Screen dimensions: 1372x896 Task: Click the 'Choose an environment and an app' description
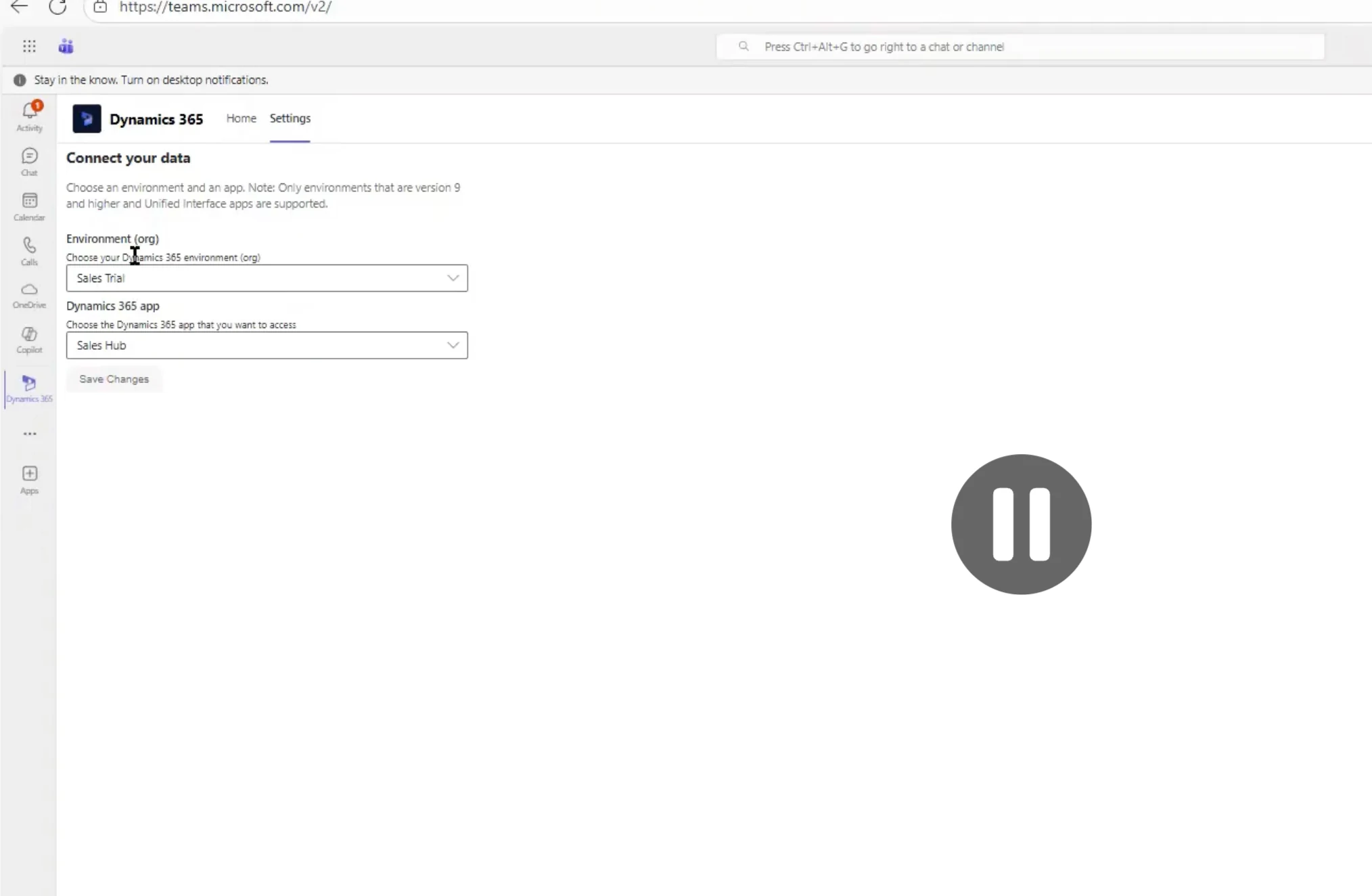263,196
